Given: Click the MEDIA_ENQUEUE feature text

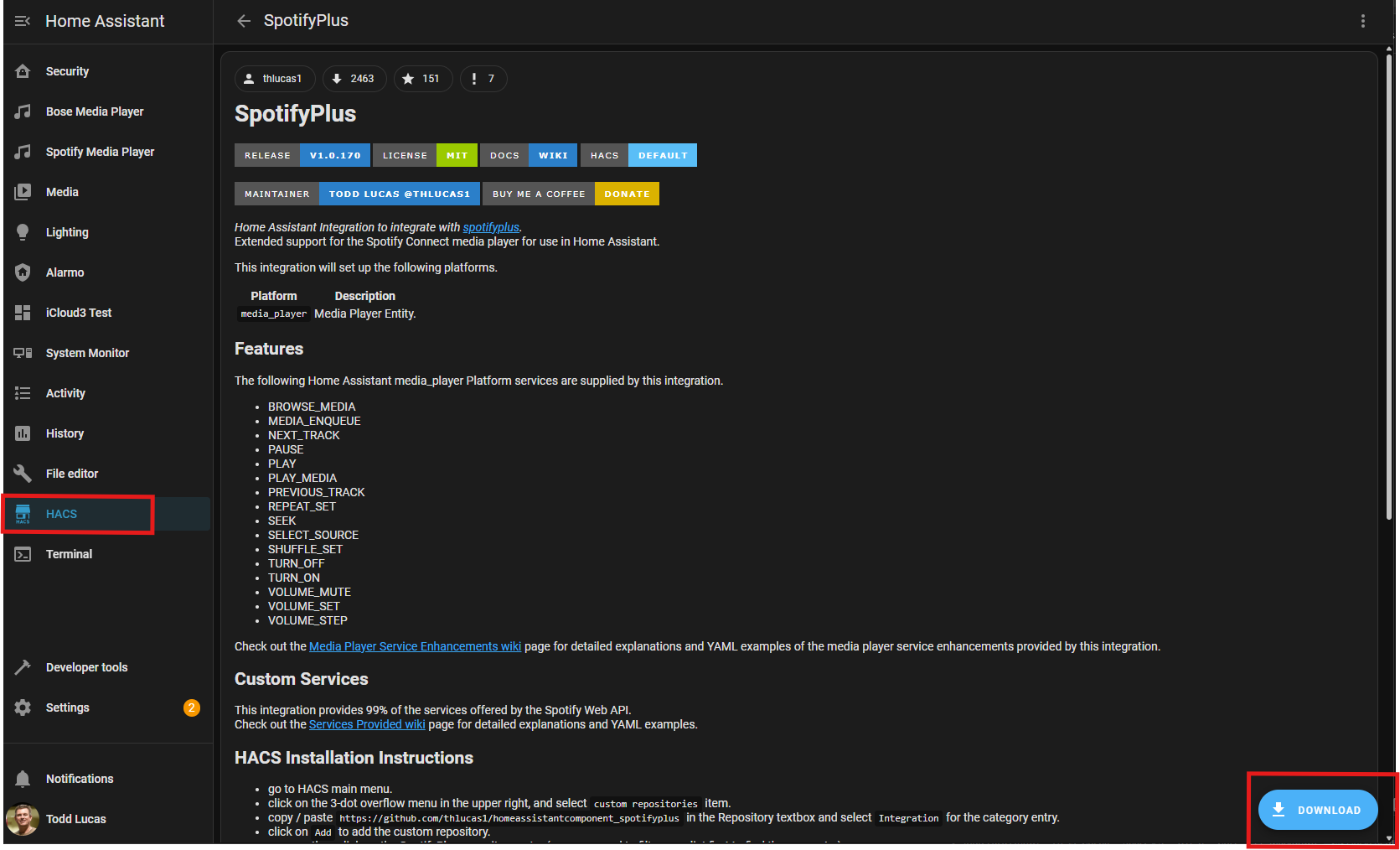Looking at the screenshot, I should click(x=314, y=421).
